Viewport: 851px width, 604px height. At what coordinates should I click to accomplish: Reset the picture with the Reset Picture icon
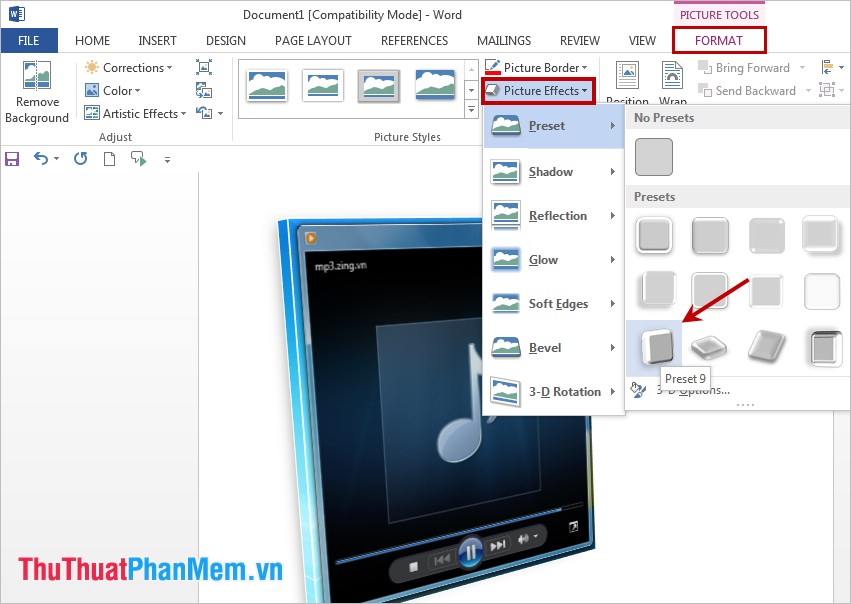(x=204, y=113)
